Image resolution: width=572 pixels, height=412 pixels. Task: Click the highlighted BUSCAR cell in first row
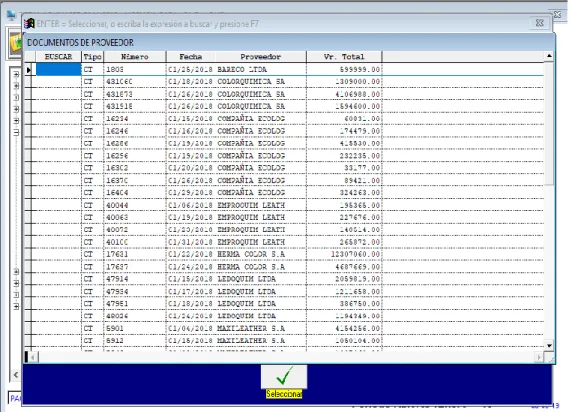[58, 69]
